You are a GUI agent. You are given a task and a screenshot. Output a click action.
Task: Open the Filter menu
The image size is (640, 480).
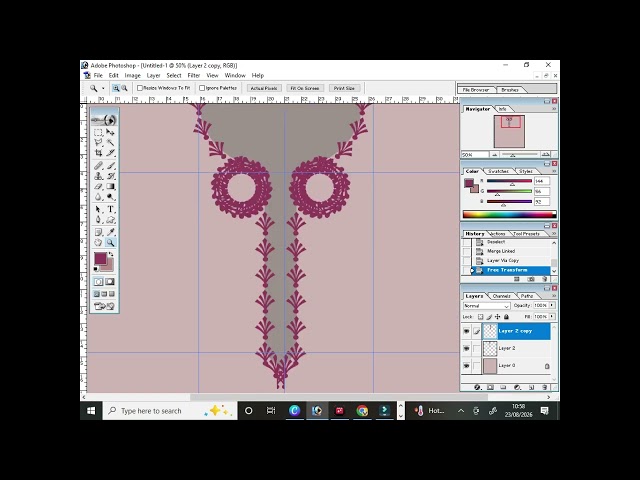click(x=194, y=76)
